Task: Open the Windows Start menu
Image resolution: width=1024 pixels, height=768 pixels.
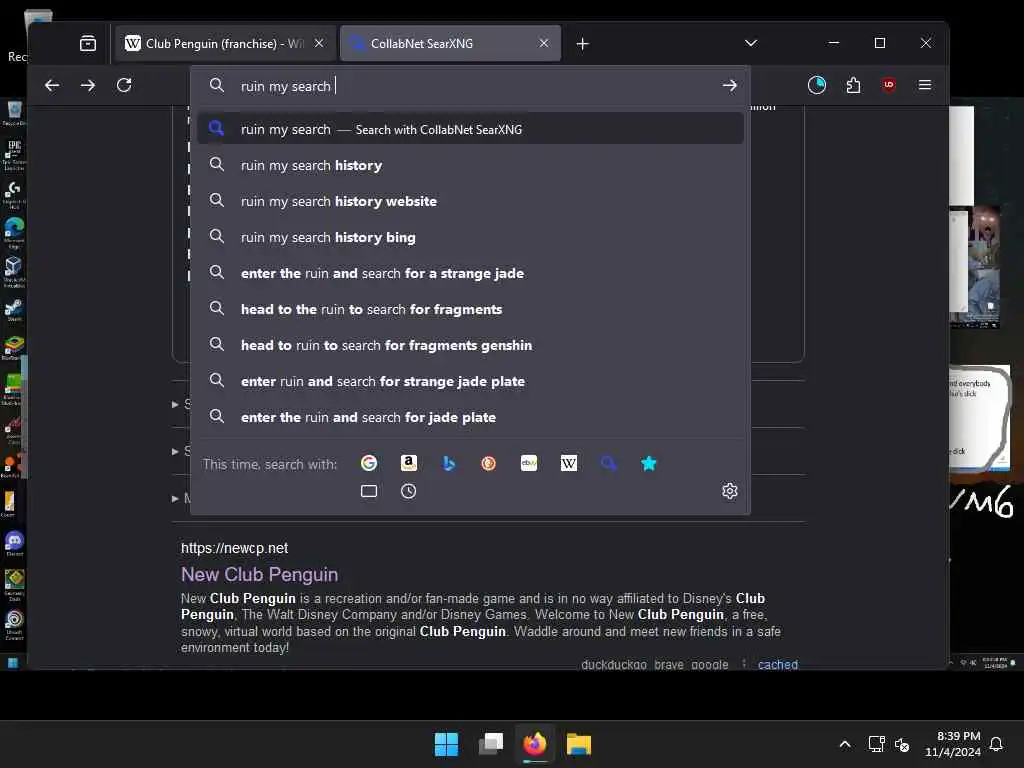Action: coord(447,744)
